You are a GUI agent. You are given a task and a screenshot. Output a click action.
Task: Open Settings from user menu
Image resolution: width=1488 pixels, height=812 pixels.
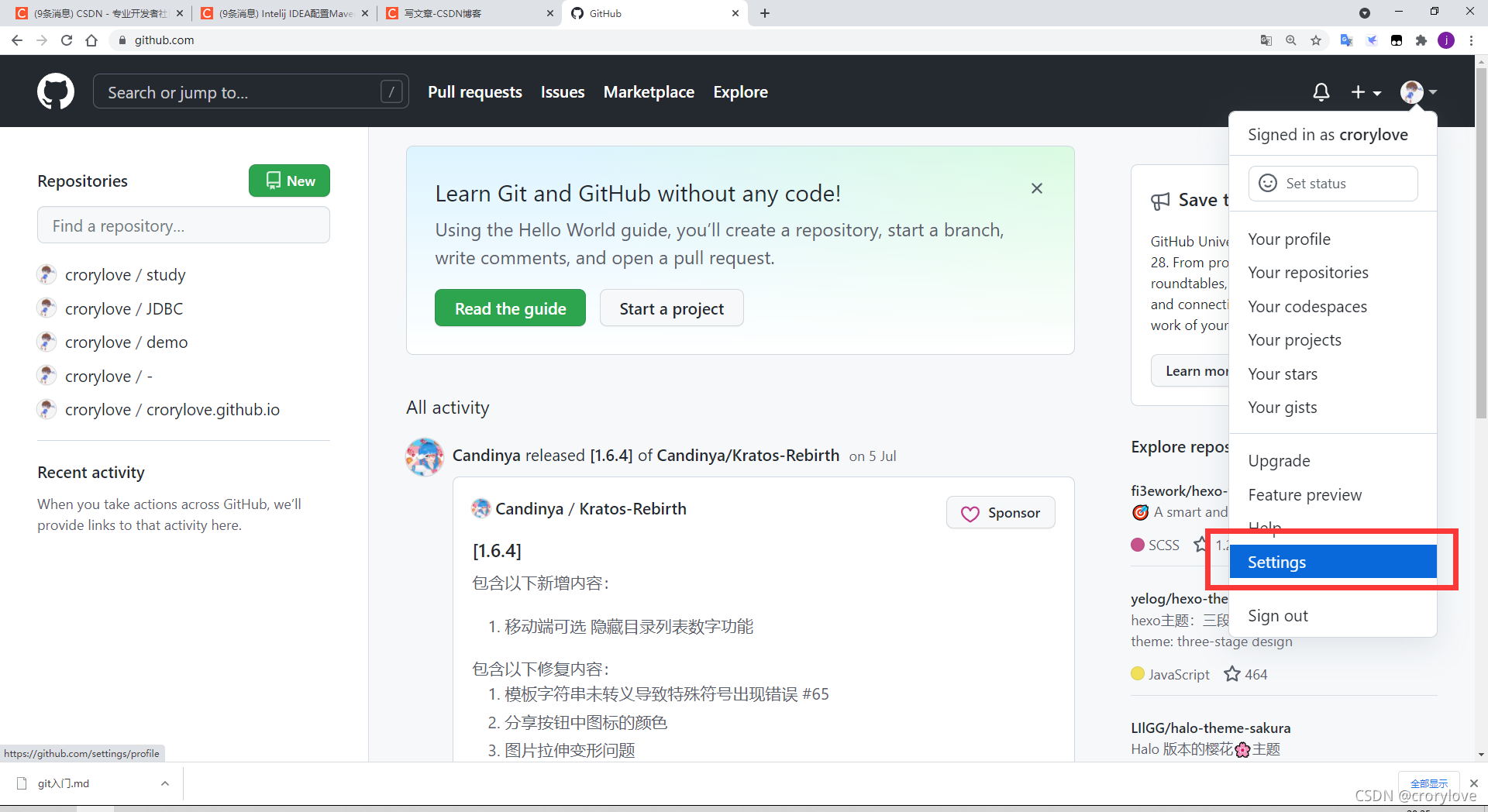pos(1333,562)
